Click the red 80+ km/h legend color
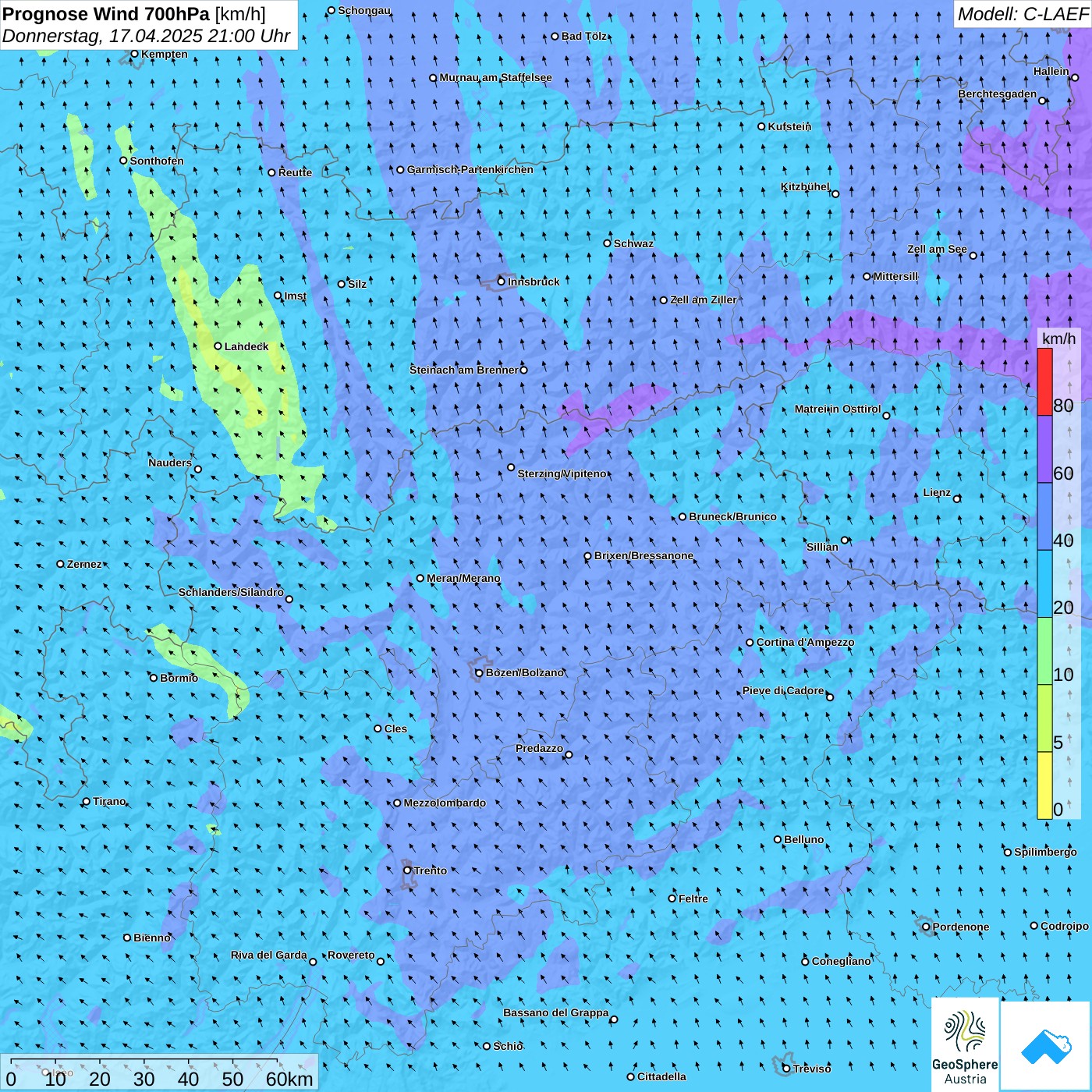This screenshot has height=1092, width=1092. [1044, 381]
